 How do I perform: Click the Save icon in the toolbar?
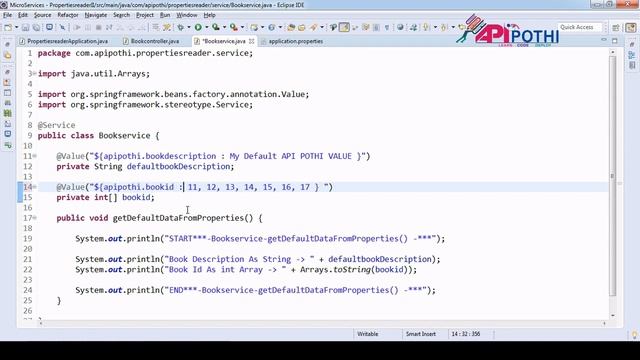[x=25, y=27]
